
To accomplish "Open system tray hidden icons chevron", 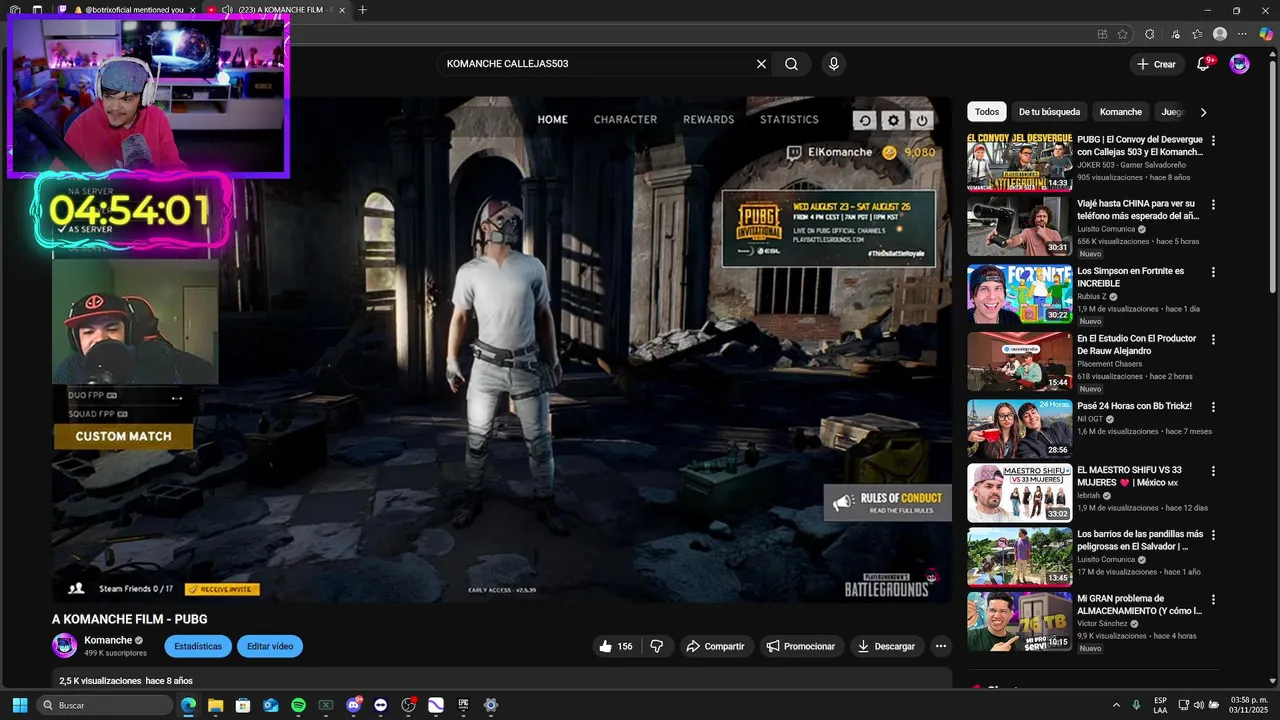I will pyautogui.click(x=1116, y=705).
